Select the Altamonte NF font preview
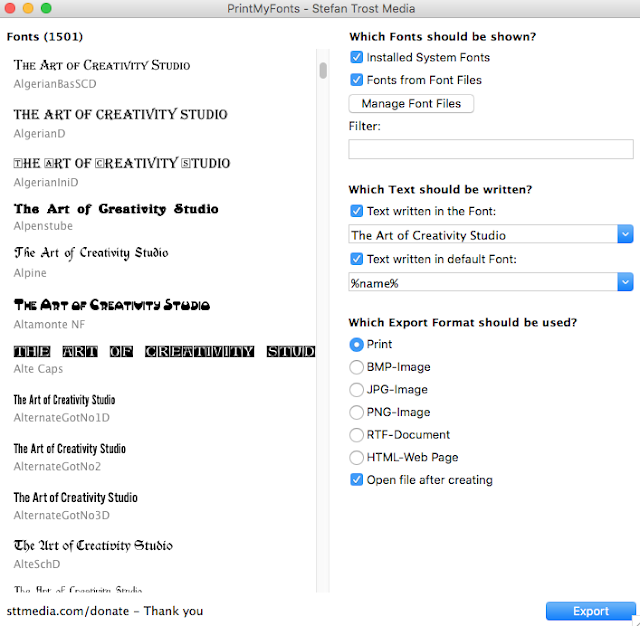The height and width of the screenshot is (626, 640). [x=112, y=304]
